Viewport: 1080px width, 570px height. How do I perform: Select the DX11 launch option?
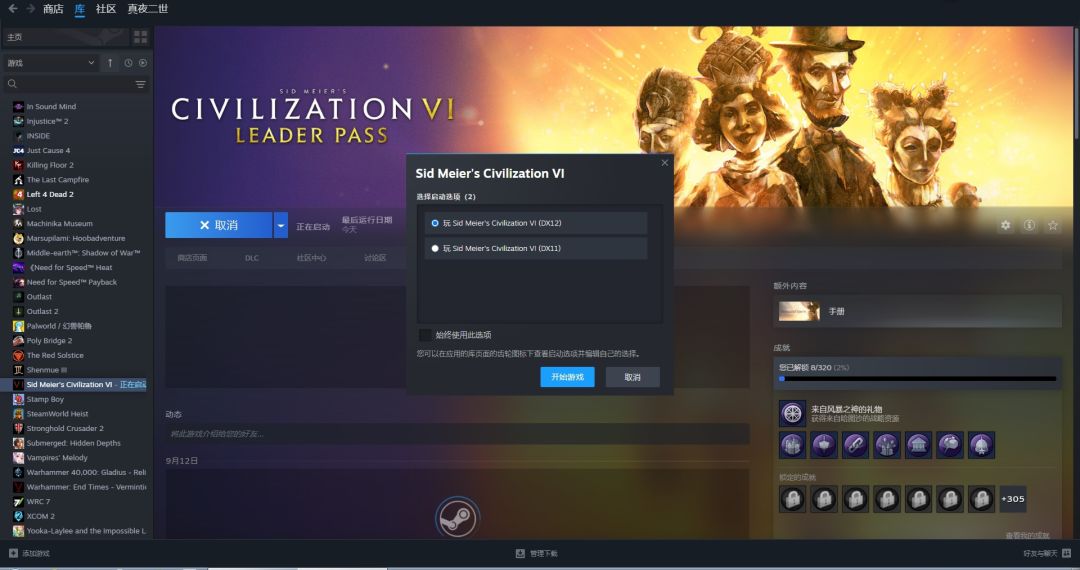click(536, 248)
